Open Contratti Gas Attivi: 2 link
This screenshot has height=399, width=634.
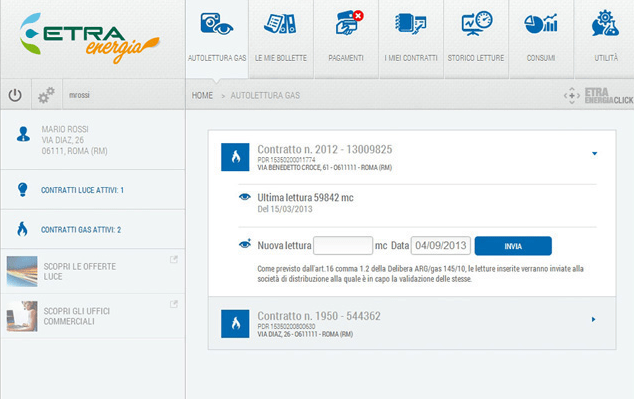pos(81,230)
